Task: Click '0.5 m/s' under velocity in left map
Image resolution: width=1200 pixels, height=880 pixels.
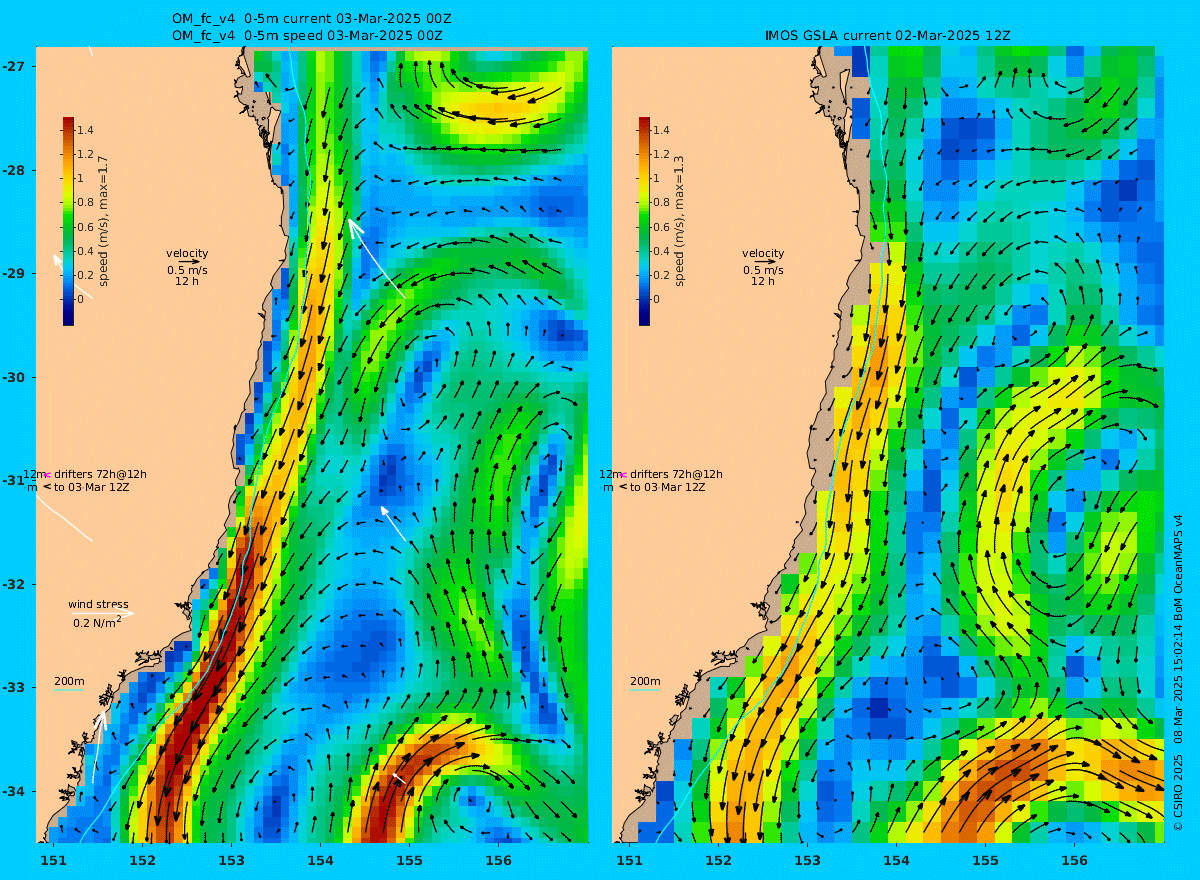Action: 187,270
